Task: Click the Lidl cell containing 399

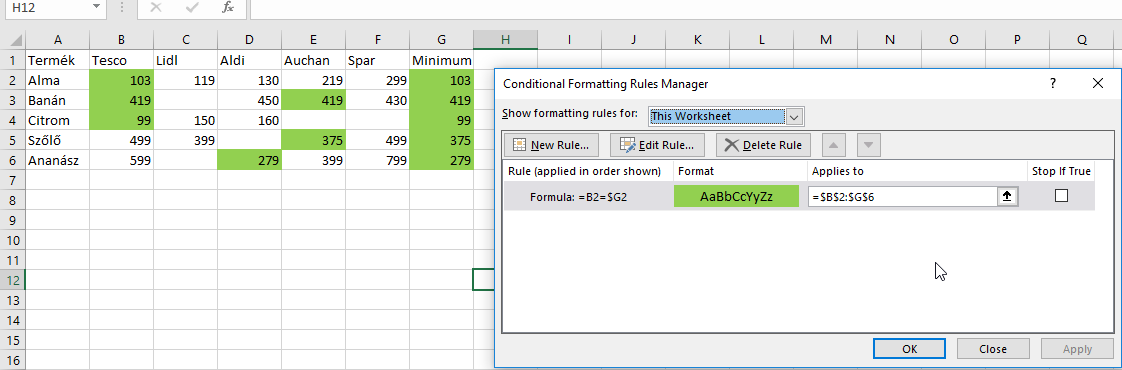Action: click(185, 140)
